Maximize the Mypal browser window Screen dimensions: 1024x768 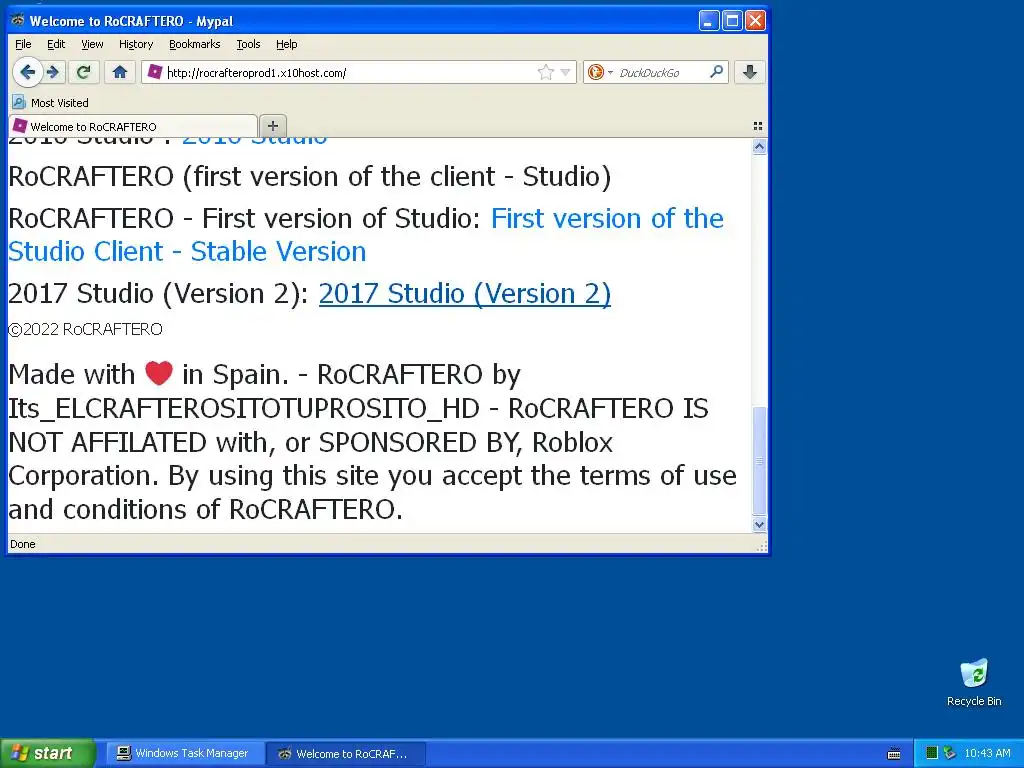tap(732, 20)
